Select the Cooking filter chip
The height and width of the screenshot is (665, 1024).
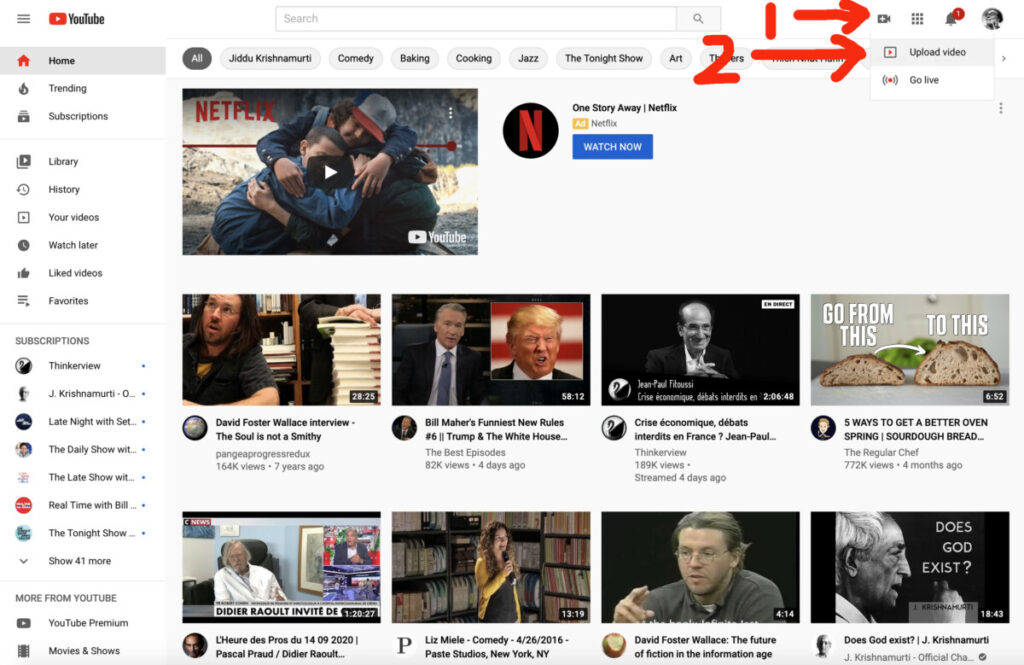(473, 58)
